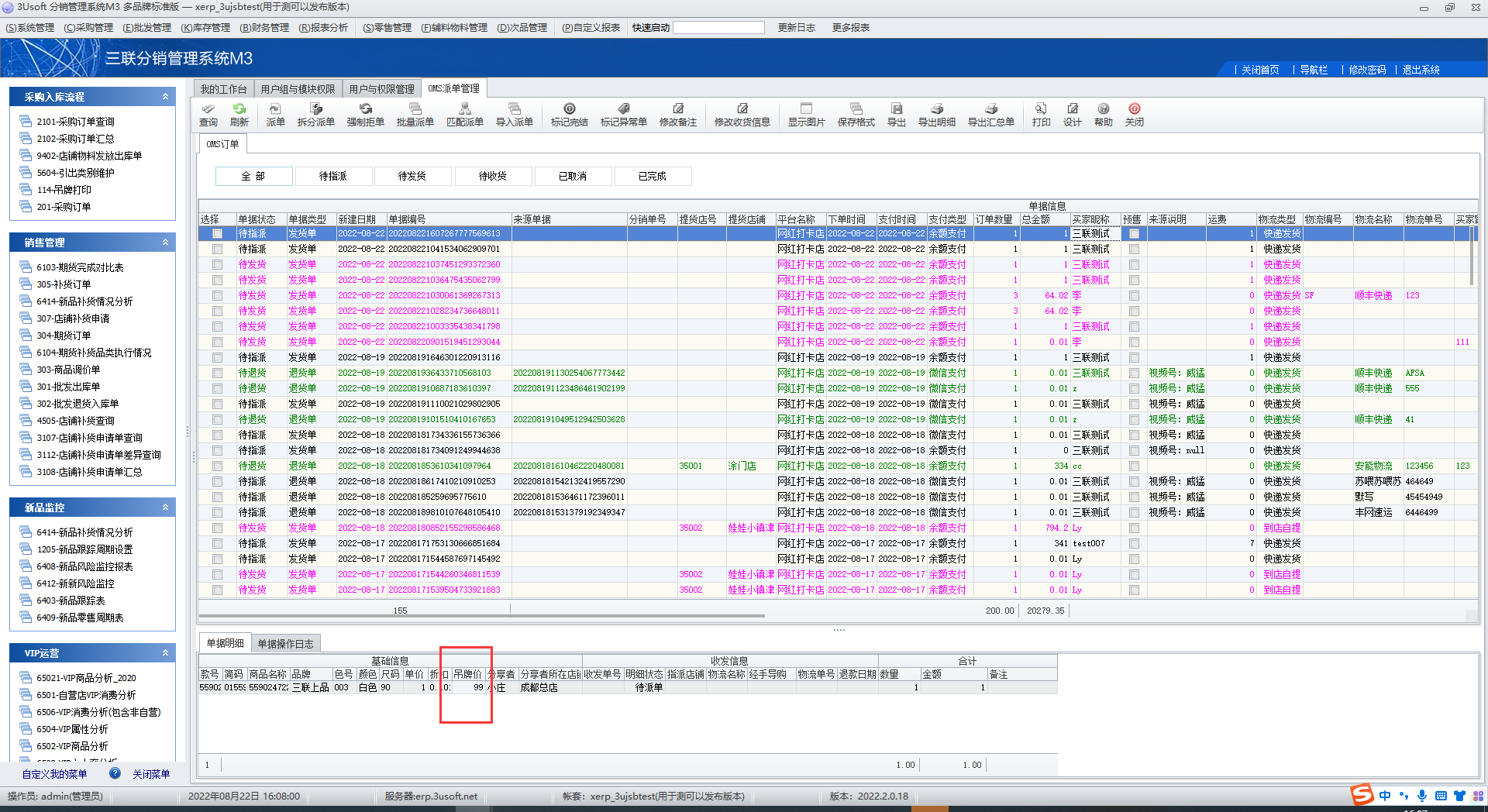The height and width of the screenshot is (812, 1488).
Task: Collapse the 采购入库流程 sidebar panel
Action: (x=165, y=97)
